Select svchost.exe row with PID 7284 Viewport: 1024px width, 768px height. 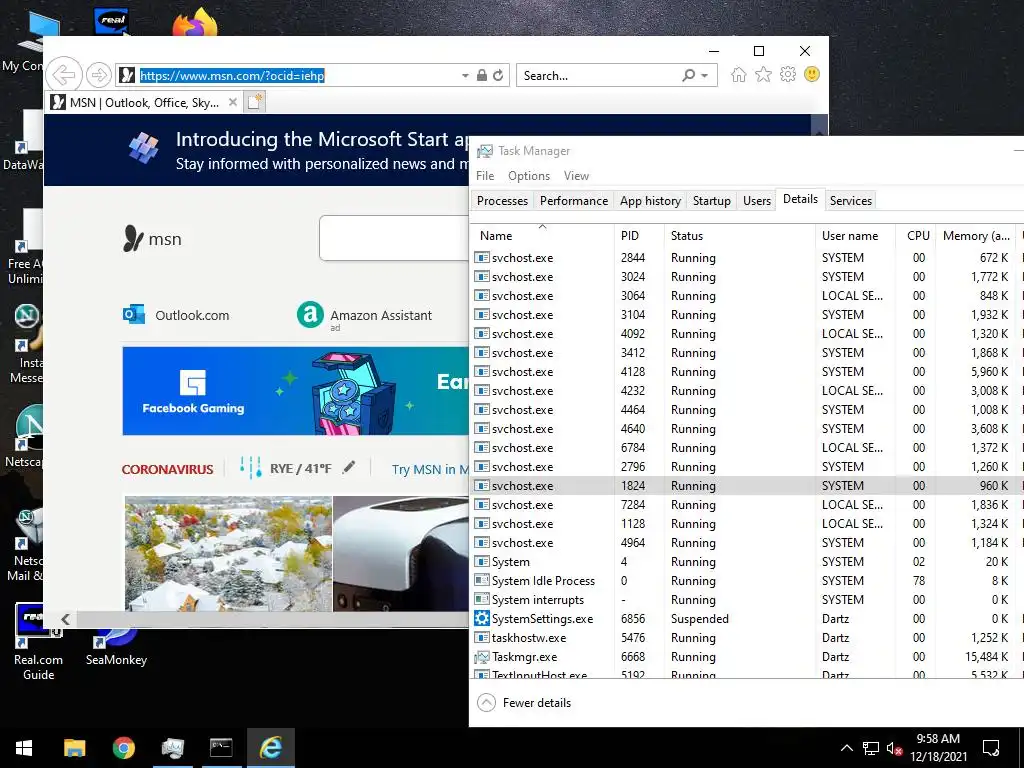pyautogui.click(x=746, y=505)
